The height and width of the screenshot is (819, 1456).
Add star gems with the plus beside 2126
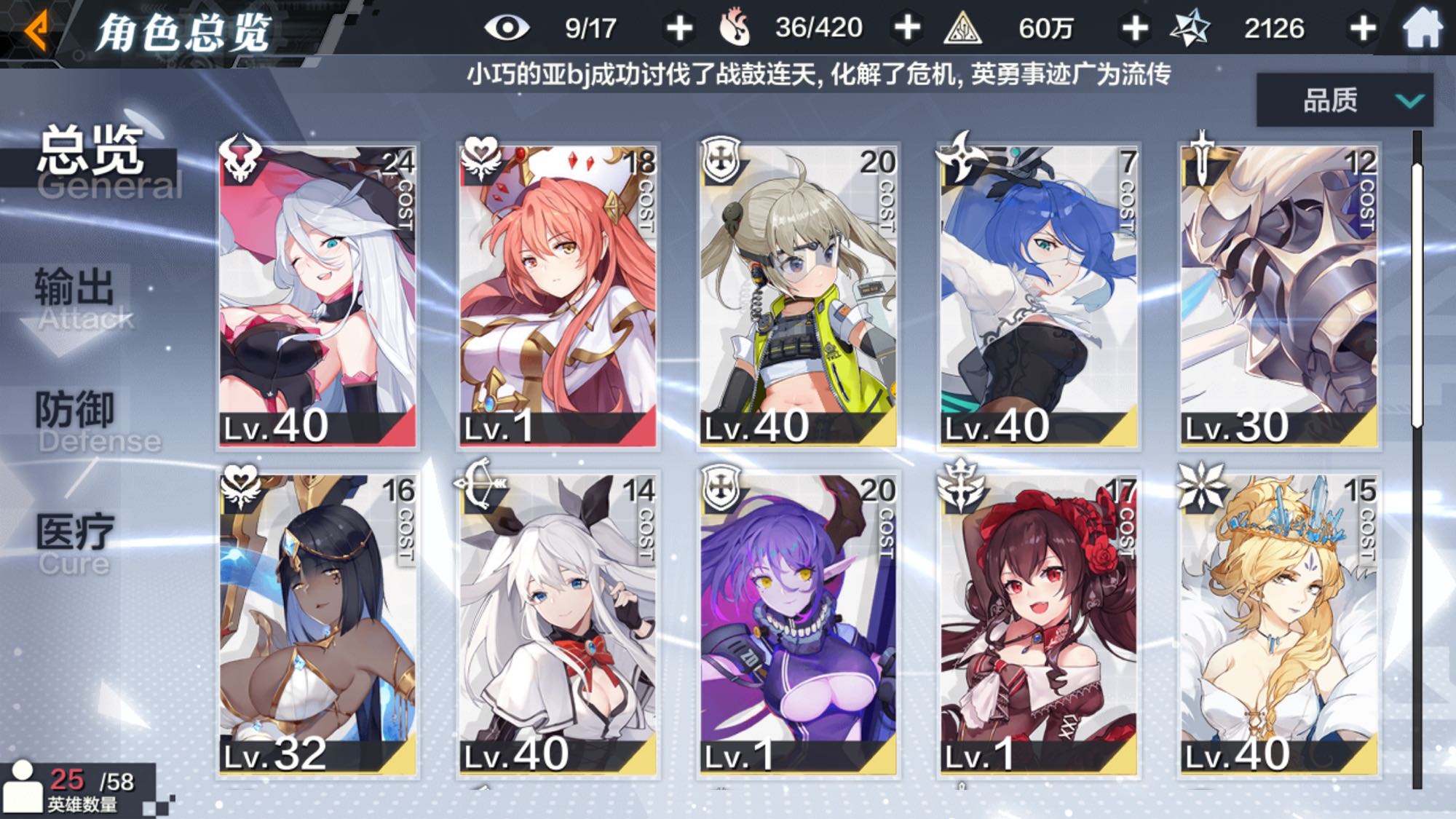[1362, 28]
